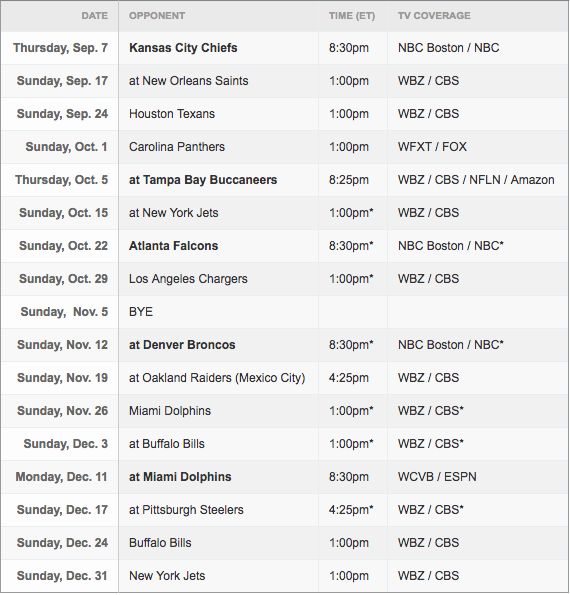Click the Sunday, Dec. 31 date cell

click(x=62, y=576)
